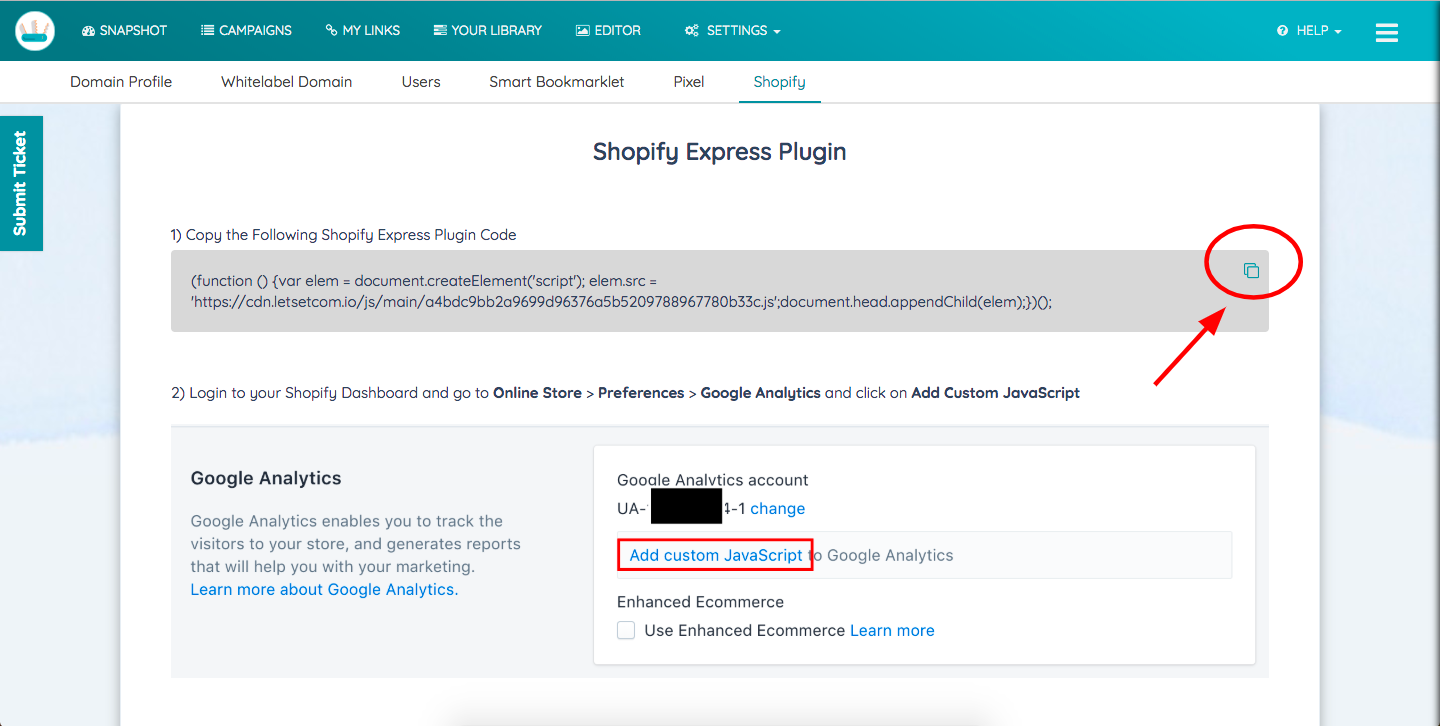Viewport: 1440px width, 726px height.
Task: Open Enhanced Ecommerce Learn more link
Action: pos(892,630)
